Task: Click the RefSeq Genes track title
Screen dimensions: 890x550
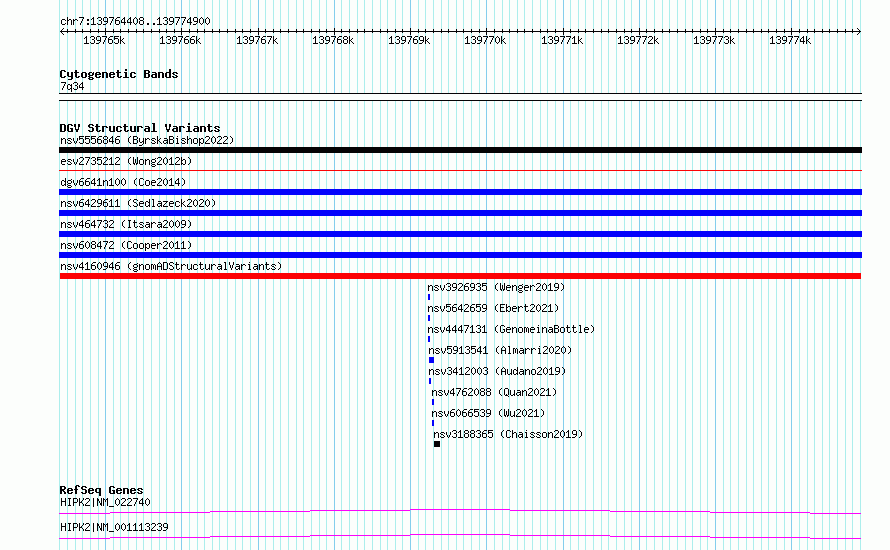Action: [x=101, y=490]
